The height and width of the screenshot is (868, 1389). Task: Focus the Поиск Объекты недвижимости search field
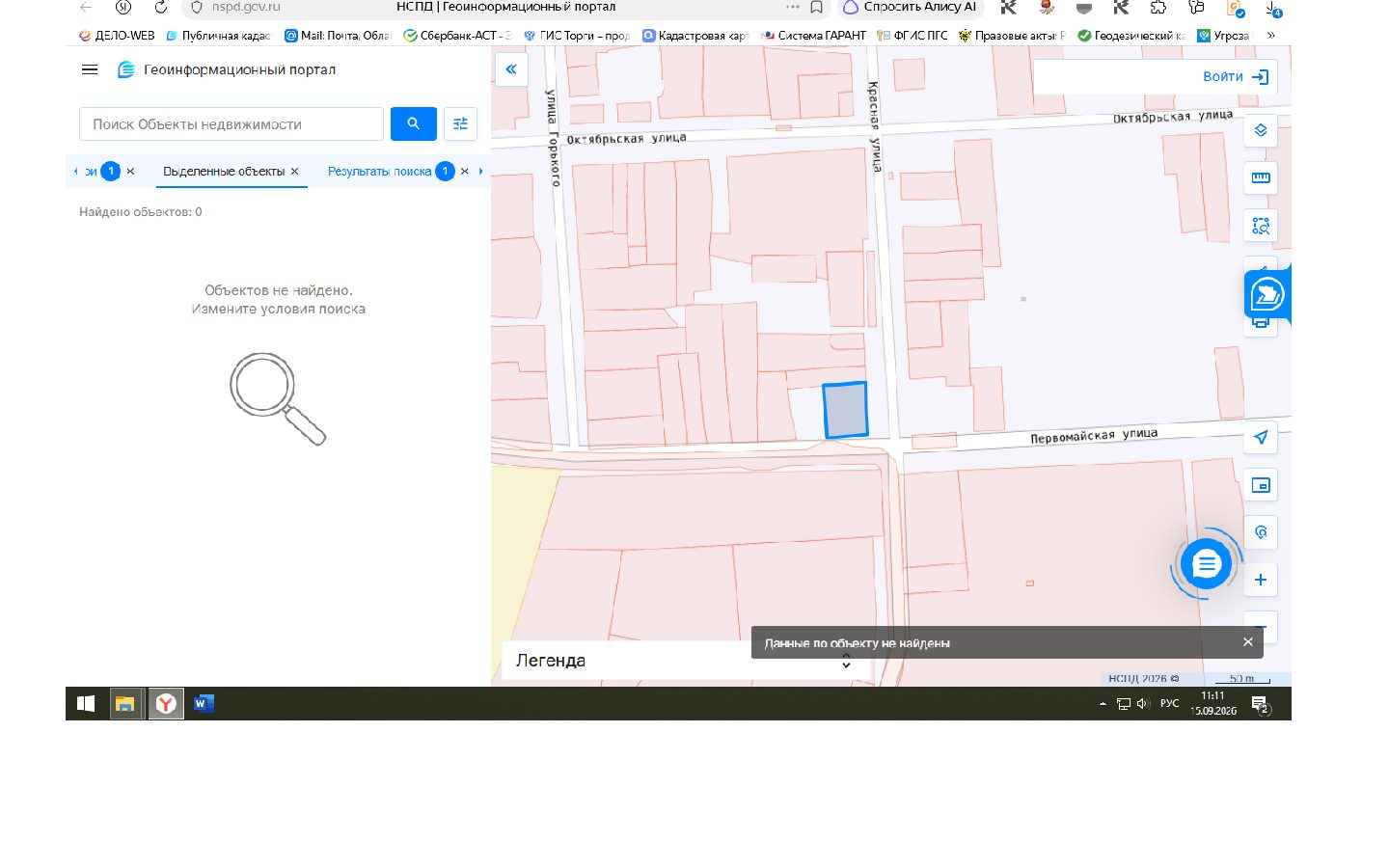pyautogui.click(x=231, y=123)
